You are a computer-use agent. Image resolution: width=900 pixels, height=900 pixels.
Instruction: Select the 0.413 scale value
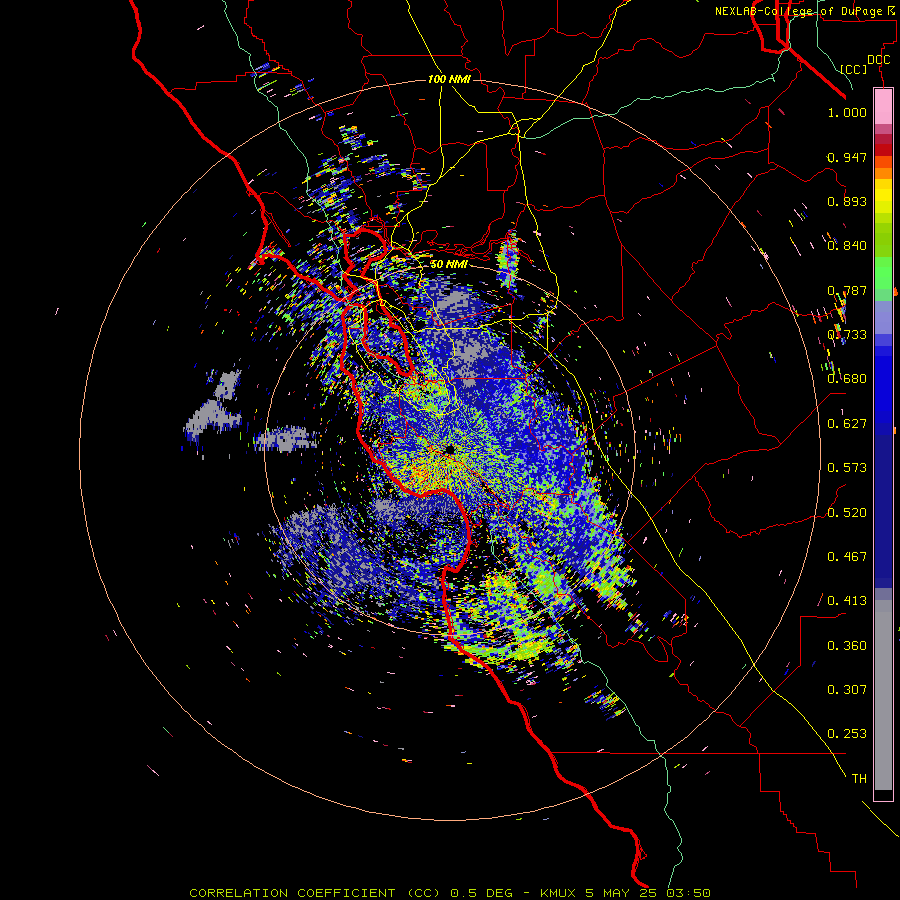[847, 601]
